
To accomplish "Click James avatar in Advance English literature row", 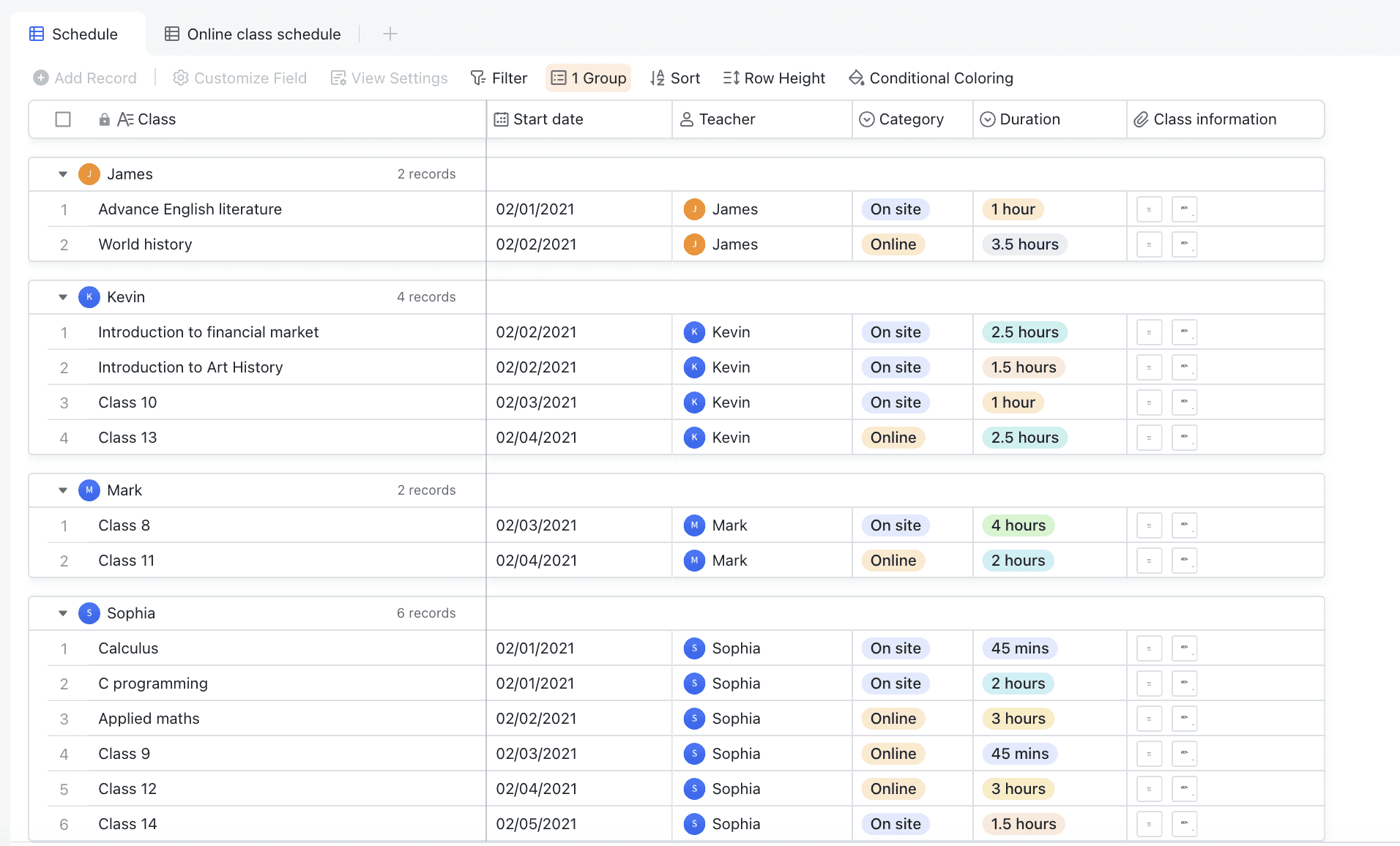I will click(694, 209).
